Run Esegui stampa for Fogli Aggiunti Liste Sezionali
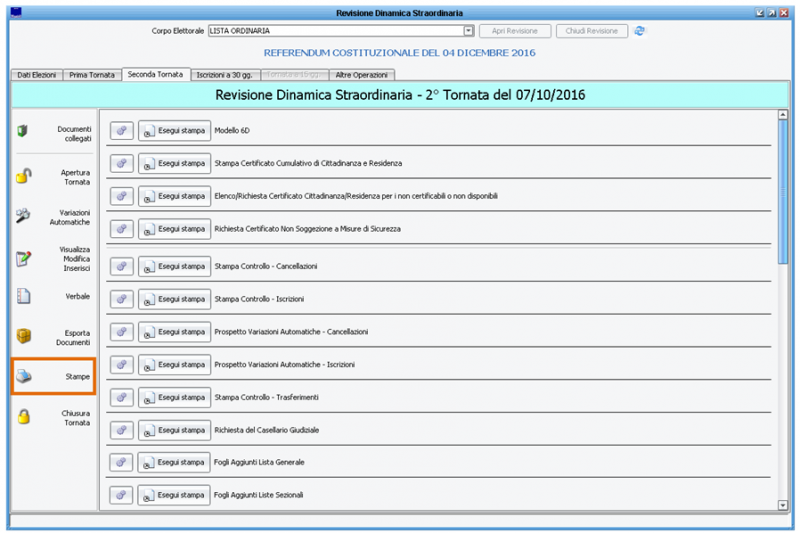This screenshot has width=800, height=533. 174,495
